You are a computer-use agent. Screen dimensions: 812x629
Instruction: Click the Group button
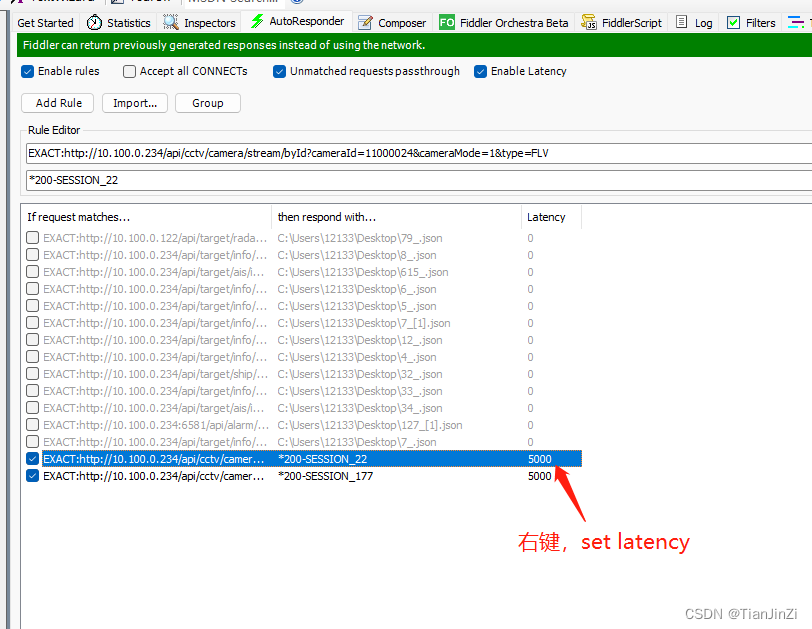pos(208,103)
